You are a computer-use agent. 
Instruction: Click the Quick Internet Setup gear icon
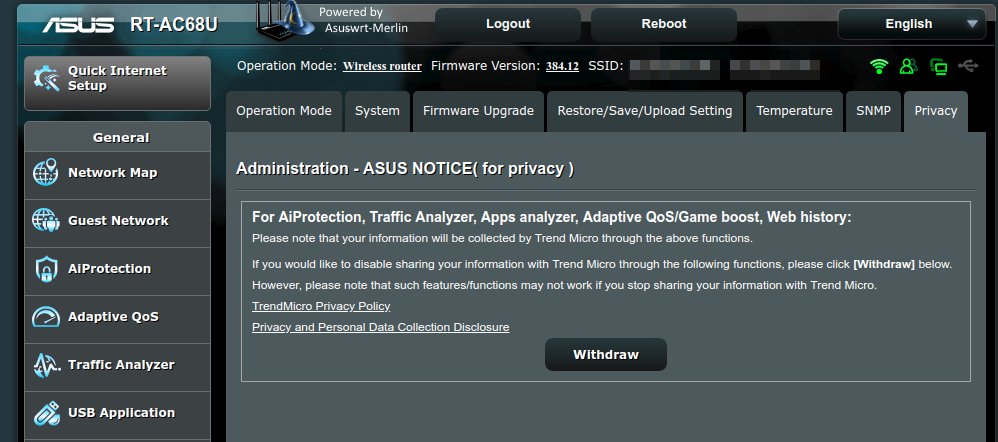coord(46,78)
